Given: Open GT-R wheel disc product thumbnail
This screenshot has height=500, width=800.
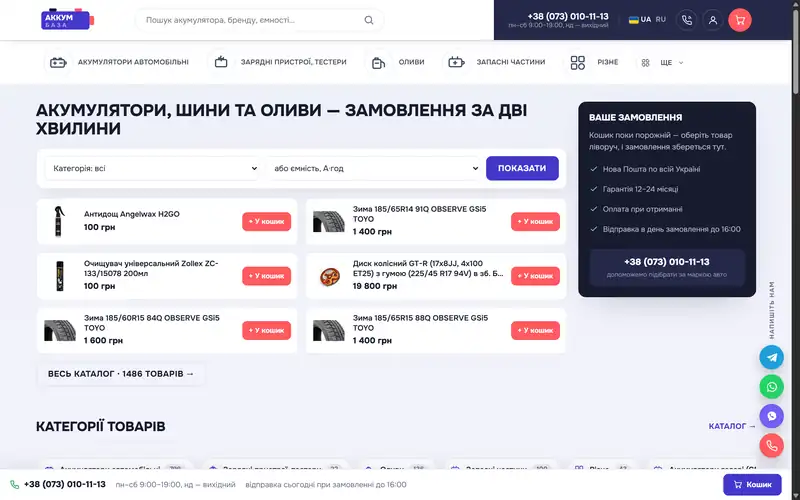Looking at the screenshot, I should coord(330,276).
